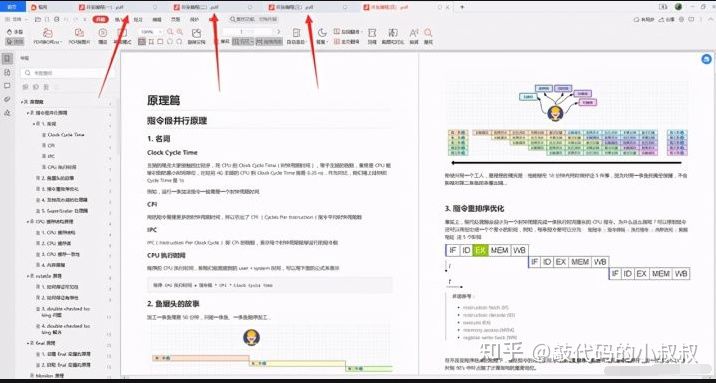Collapse the 指令级并行原理 bookmark node

(27, 112)
